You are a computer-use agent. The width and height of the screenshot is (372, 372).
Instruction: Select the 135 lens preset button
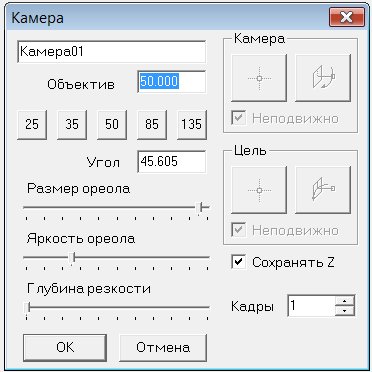pos(192,125)
